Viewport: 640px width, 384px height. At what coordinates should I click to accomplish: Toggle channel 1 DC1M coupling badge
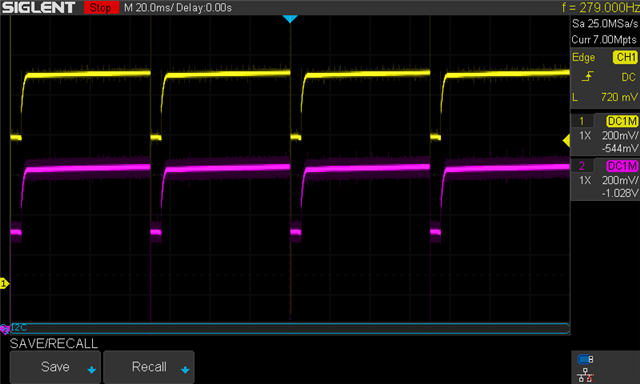(622, 121)
